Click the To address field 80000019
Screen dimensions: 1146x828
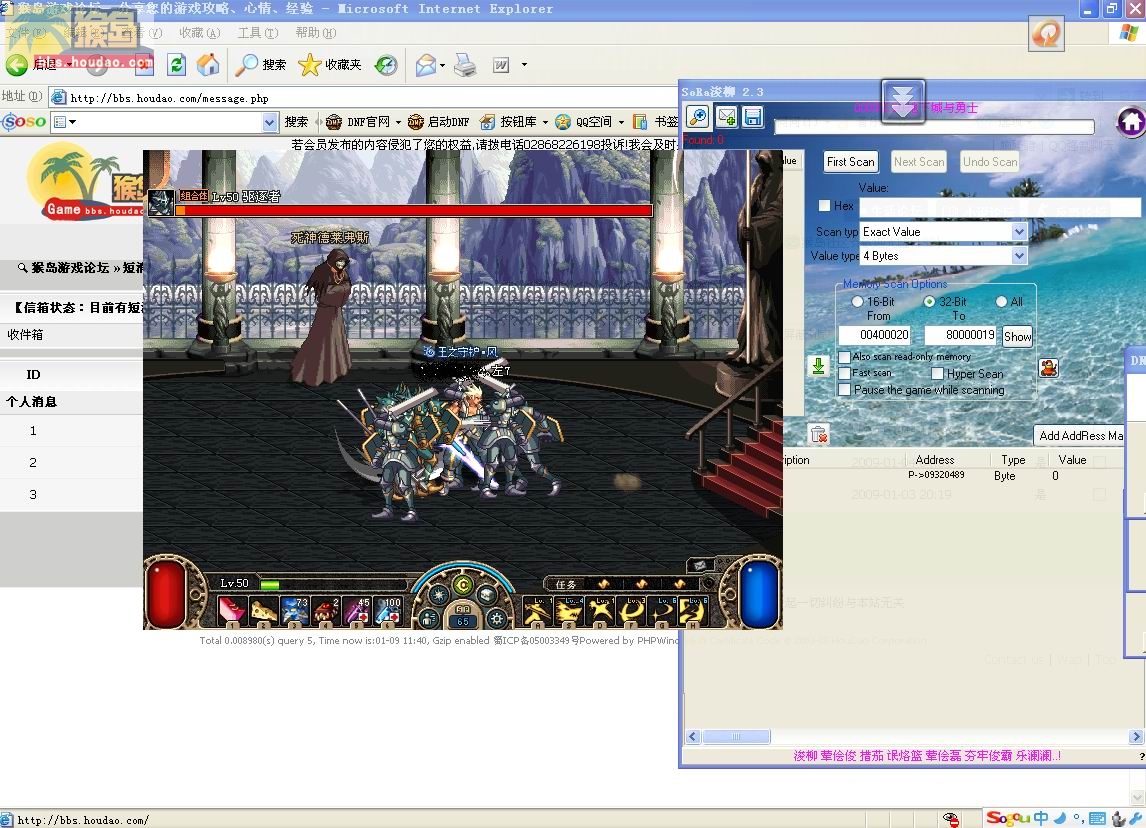coord(960,335)
